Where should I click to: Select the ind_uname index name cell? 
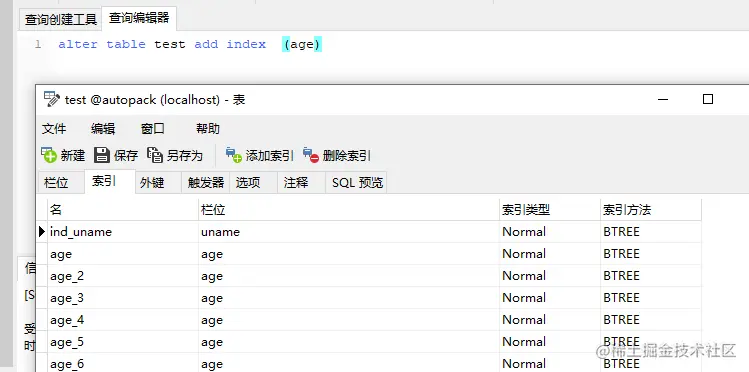coord(123,232)
